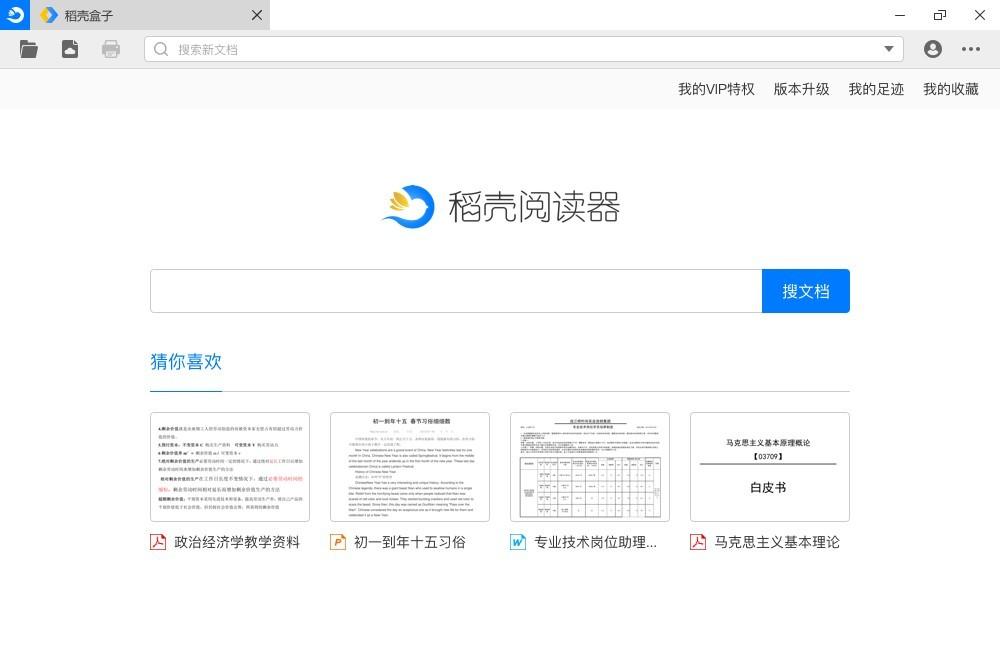Minimize the reader window

coord(900,15)
